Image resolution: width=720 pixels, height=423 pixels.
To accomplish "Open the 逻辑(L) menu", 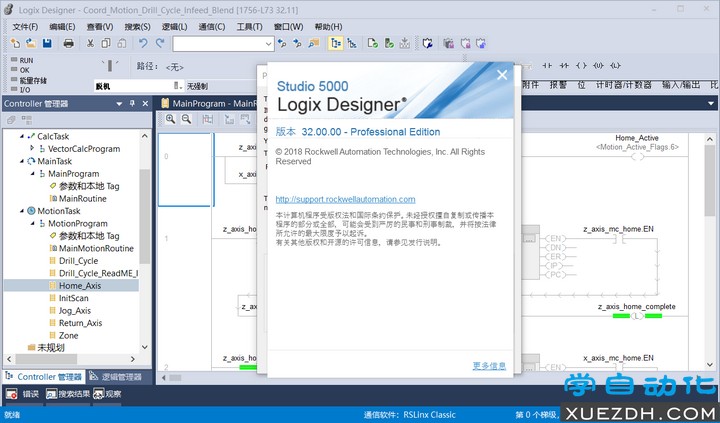I will 174,27.
